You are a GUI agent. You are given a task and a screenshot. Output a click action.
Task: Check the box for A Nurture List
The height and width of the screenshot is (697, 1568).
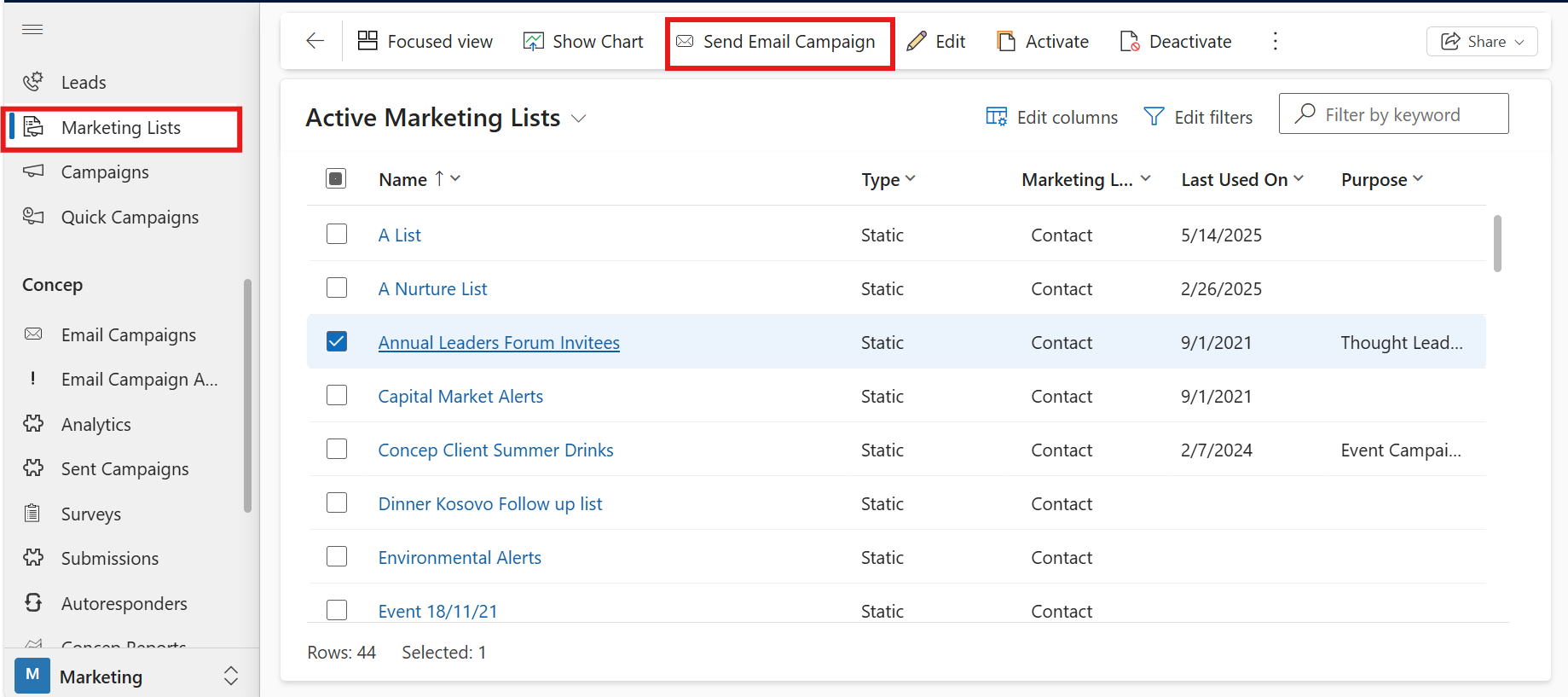(x=337, y=288)
